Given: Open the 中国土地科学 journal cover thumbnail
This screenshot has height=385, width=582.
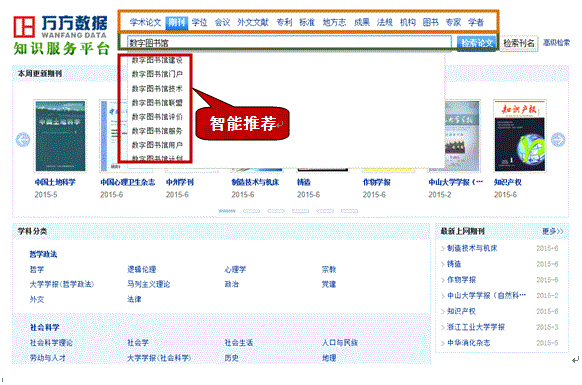Looking at the screenshot, I should [x=60, y=136].
